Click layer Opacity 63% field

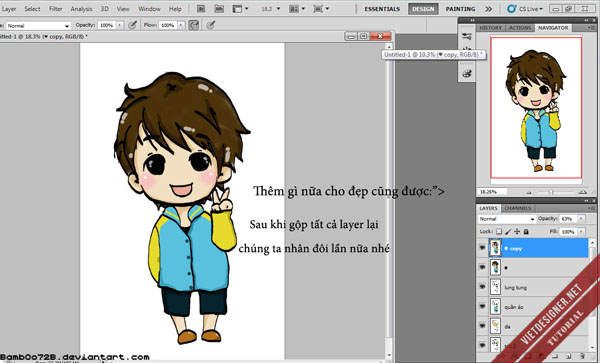tap(568, 219)
